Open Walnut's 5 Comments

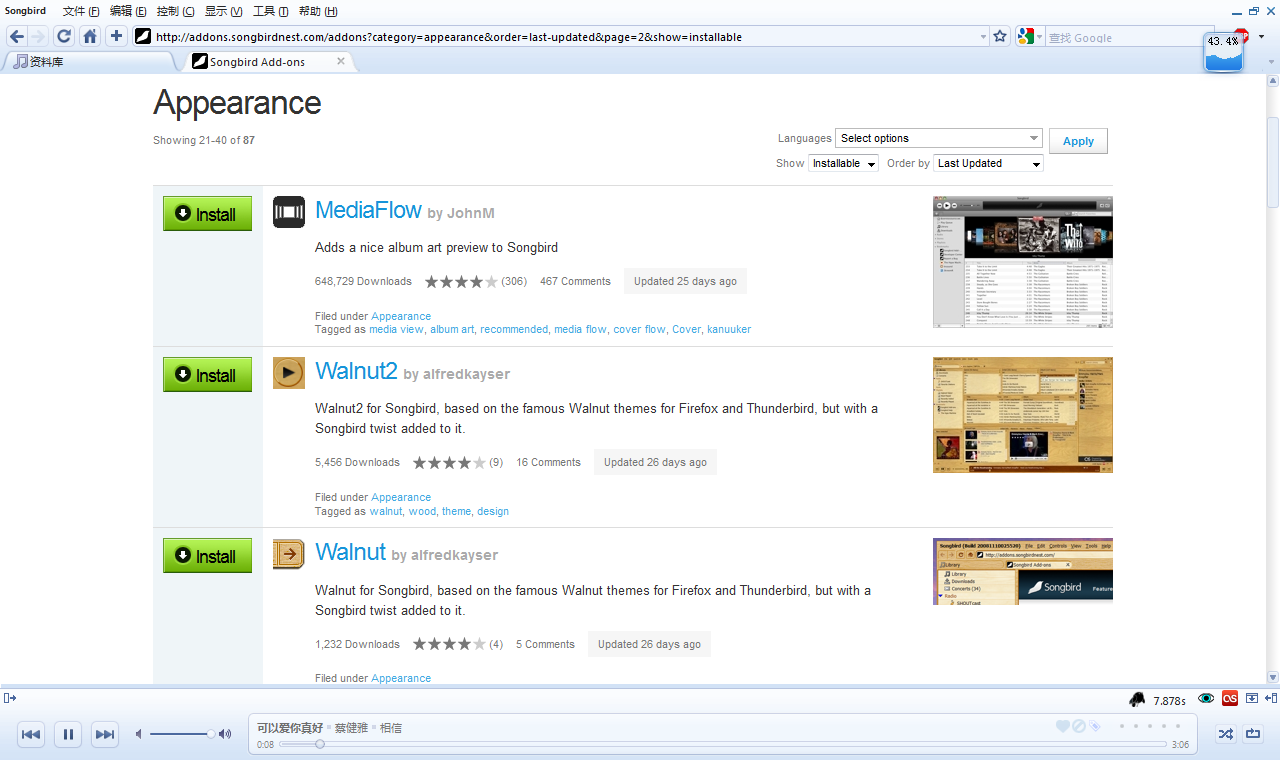tap(545, 644)
